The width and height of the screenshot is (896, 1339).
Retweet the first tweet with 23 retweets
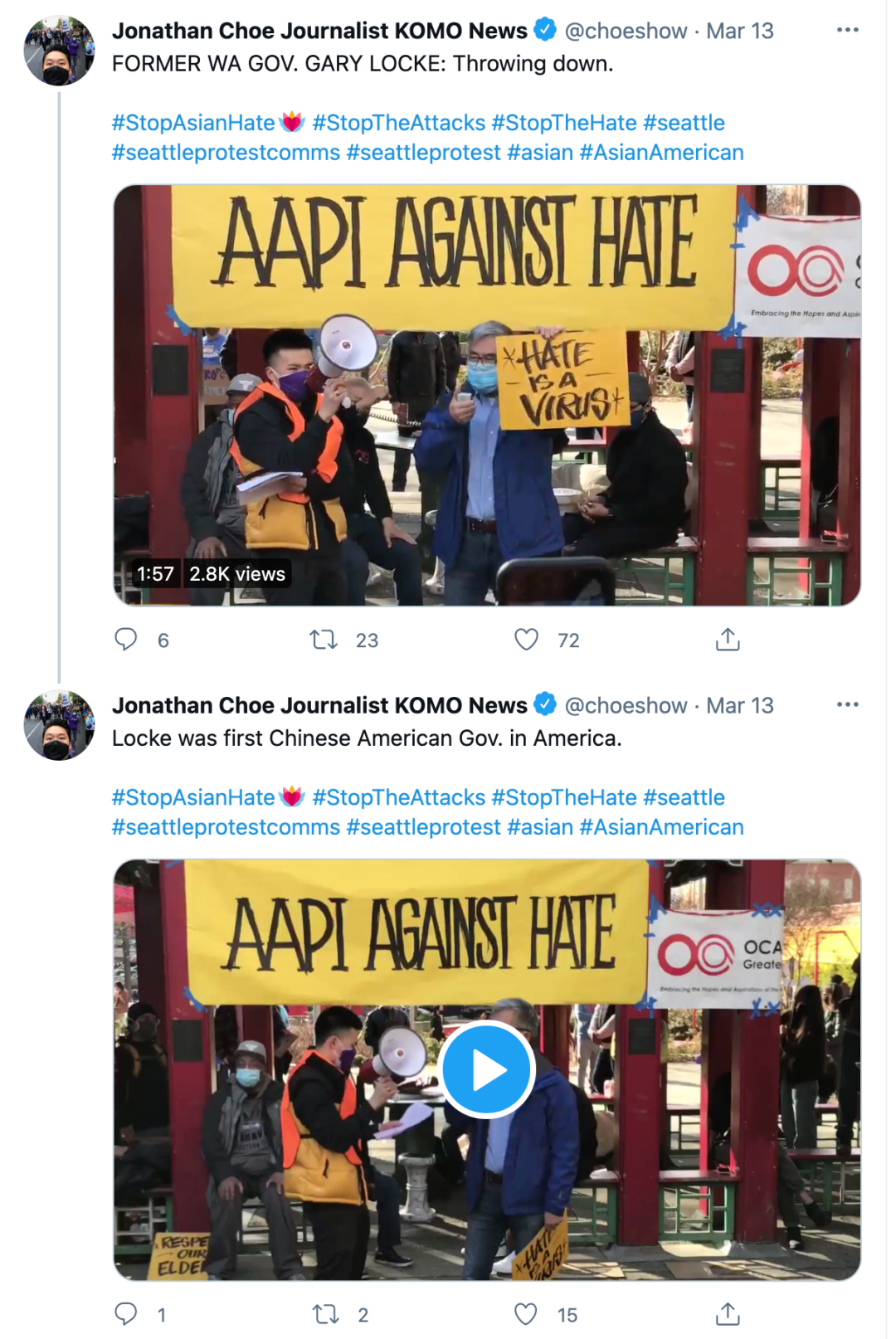(x=324, y=639)
